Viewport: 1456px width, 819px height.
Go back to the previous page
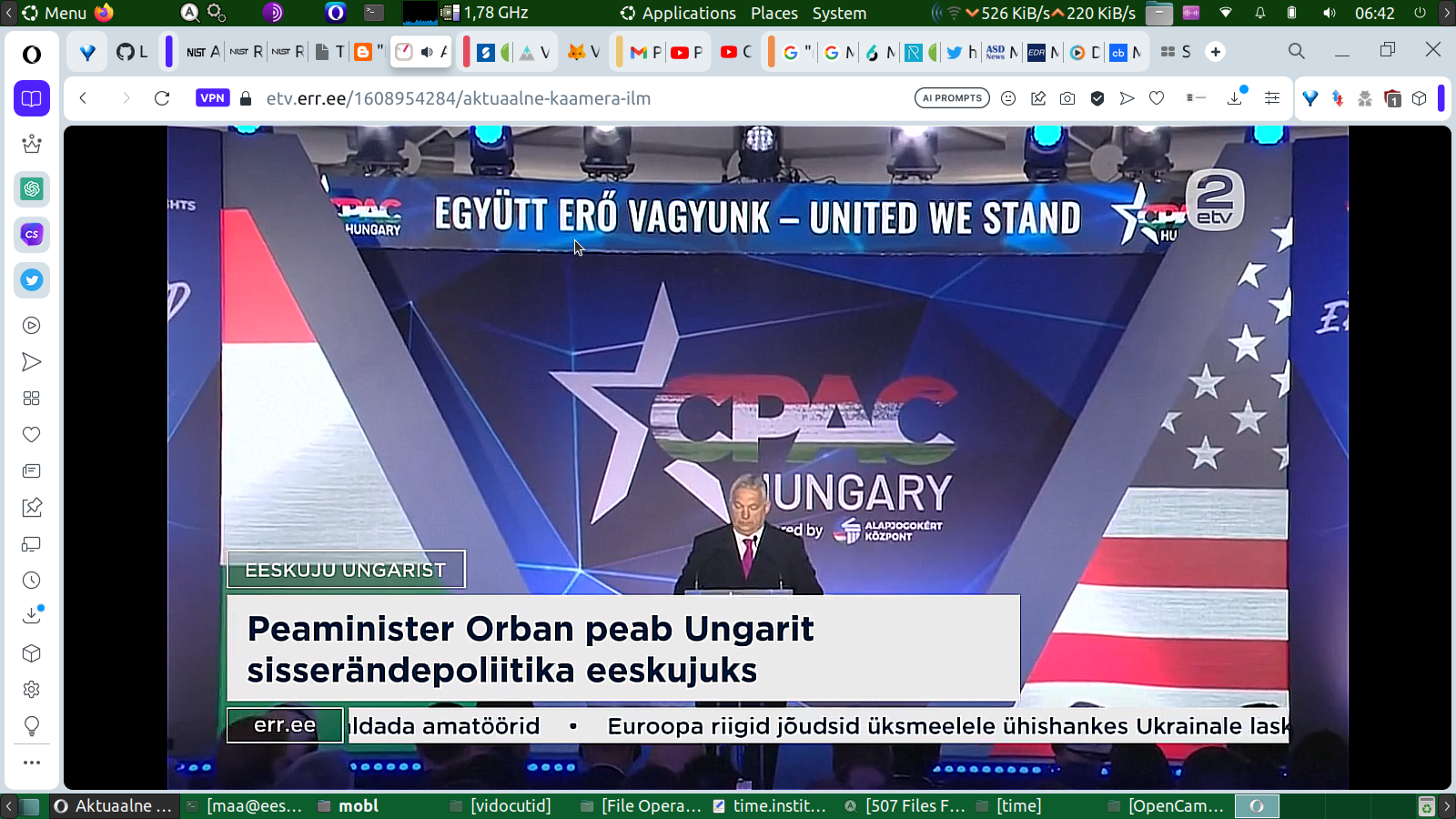83,98
